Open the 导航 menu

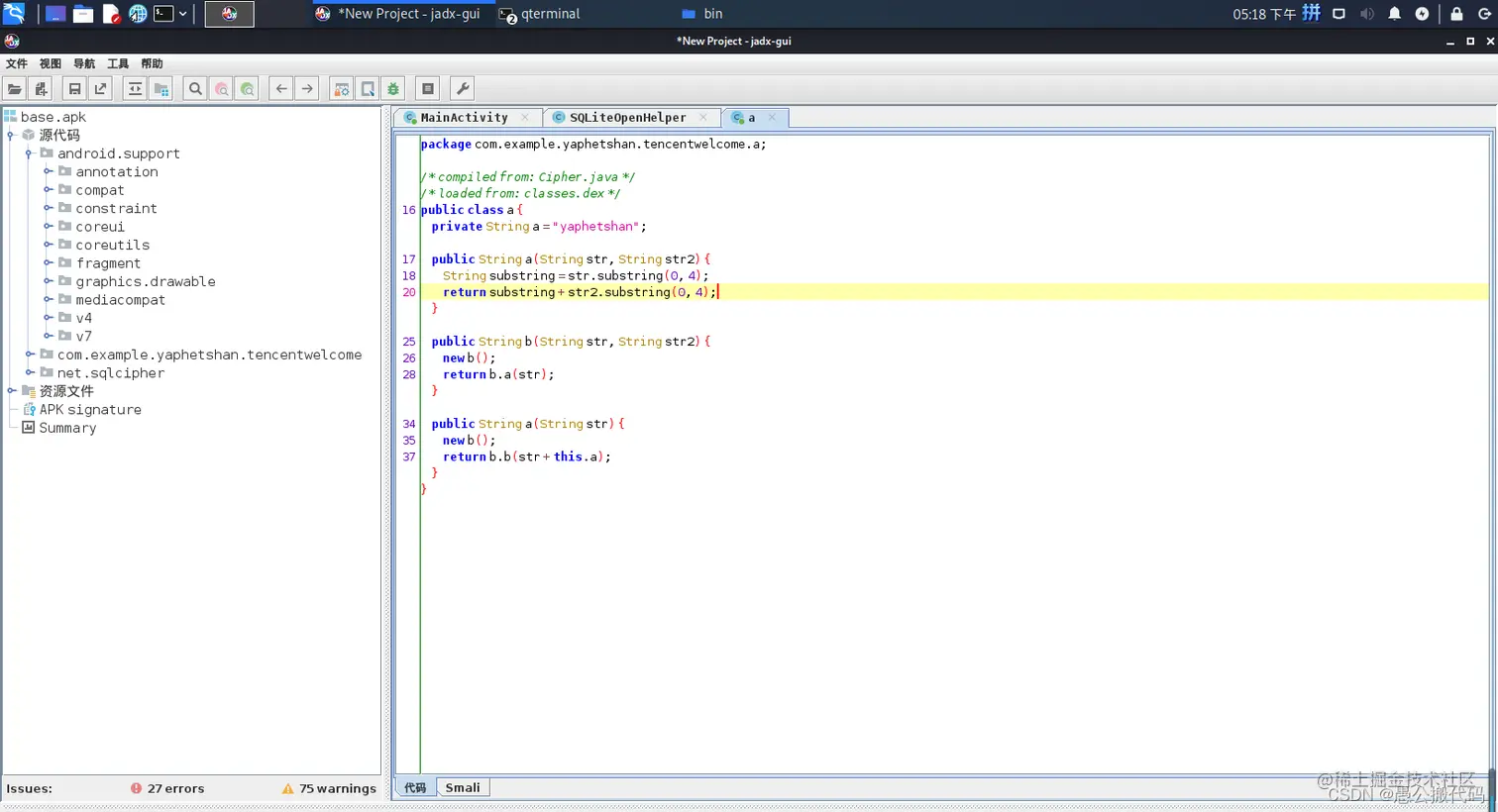click(84, 63)
